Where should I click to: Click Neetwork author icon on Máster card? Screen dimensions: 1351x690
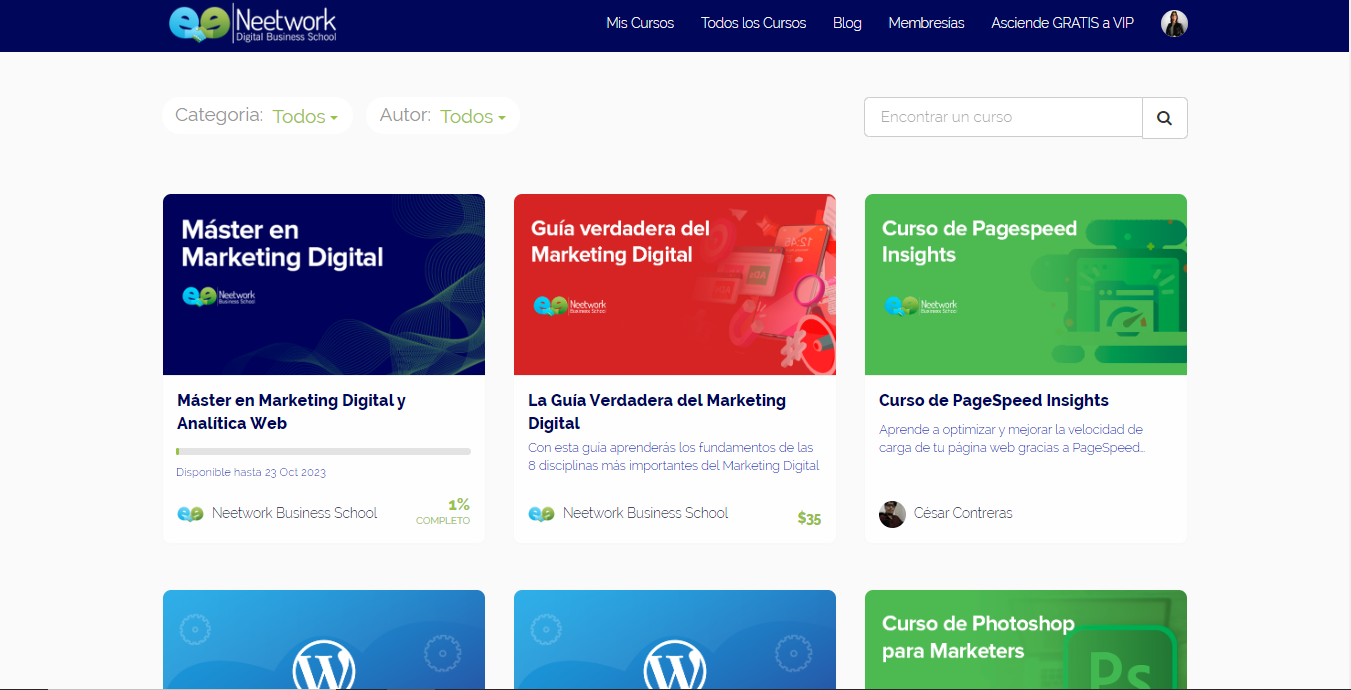point(190,514)
